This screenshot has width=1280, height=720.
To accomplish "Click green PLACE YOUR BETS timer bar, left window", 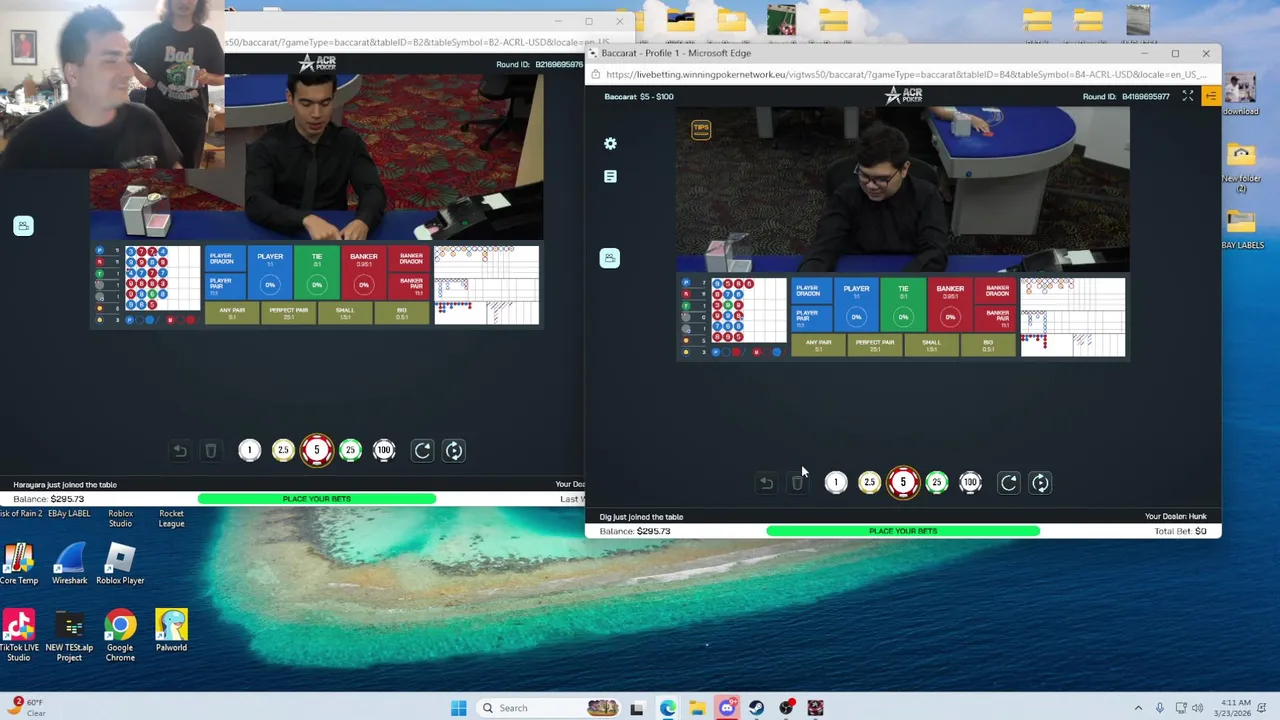I will click(x=317, y=499).
